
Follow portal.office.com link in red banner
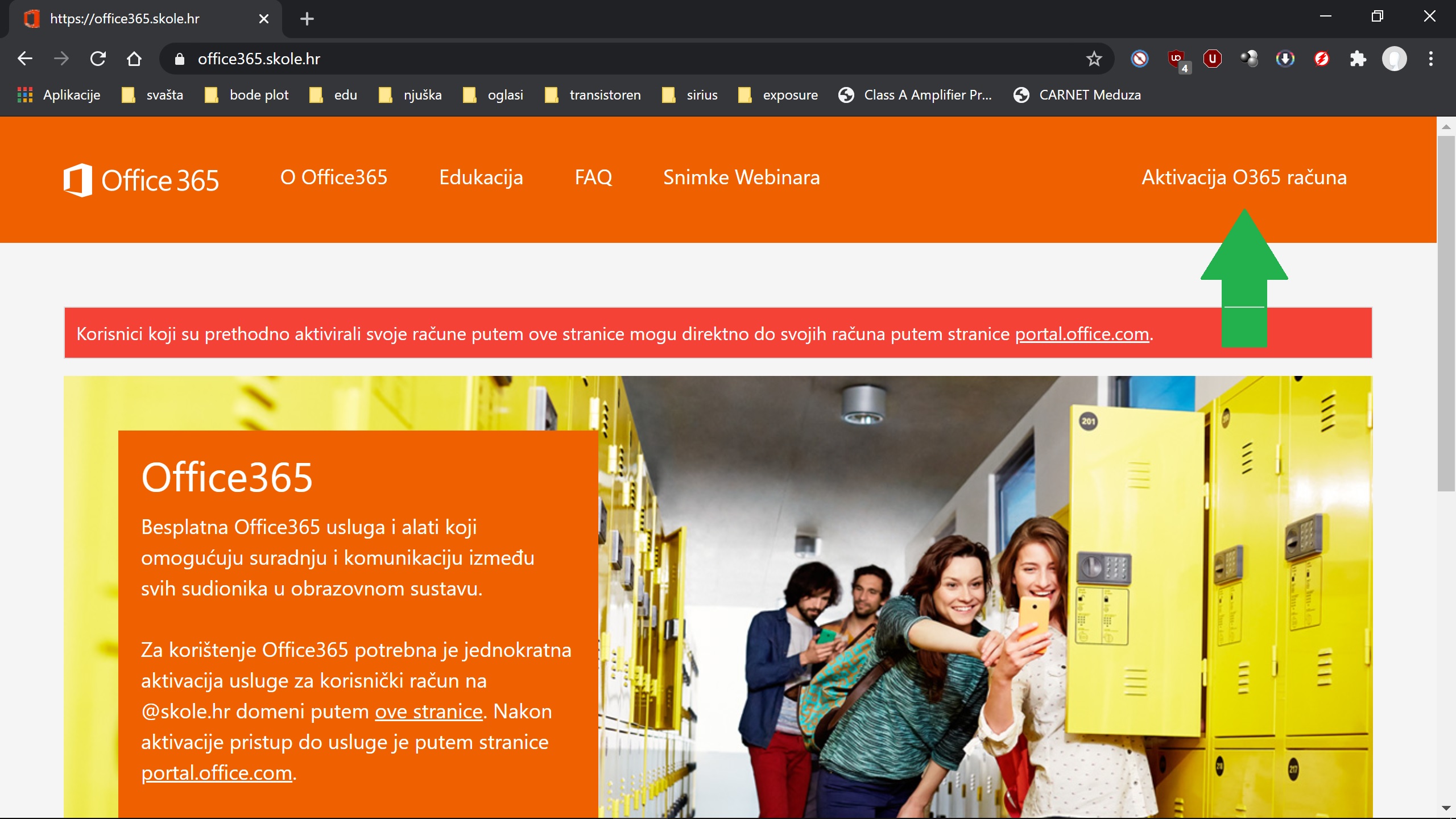(x=1082, y=334)
